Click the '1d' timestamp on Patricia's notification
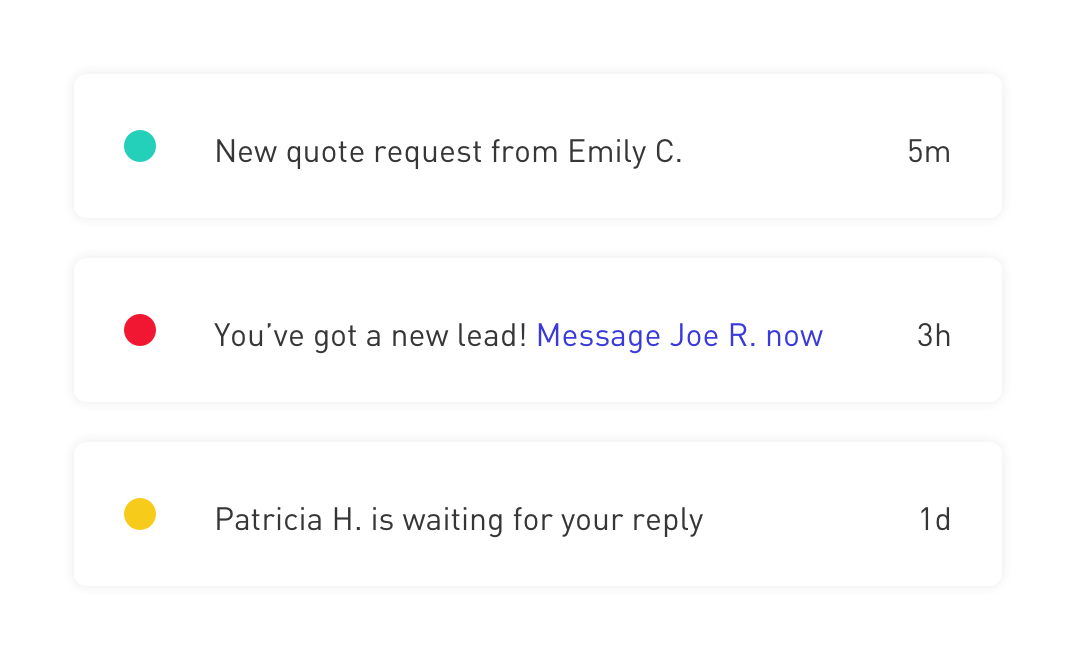The width and height of the screenshot is (1078, 660). click(936, 519)
